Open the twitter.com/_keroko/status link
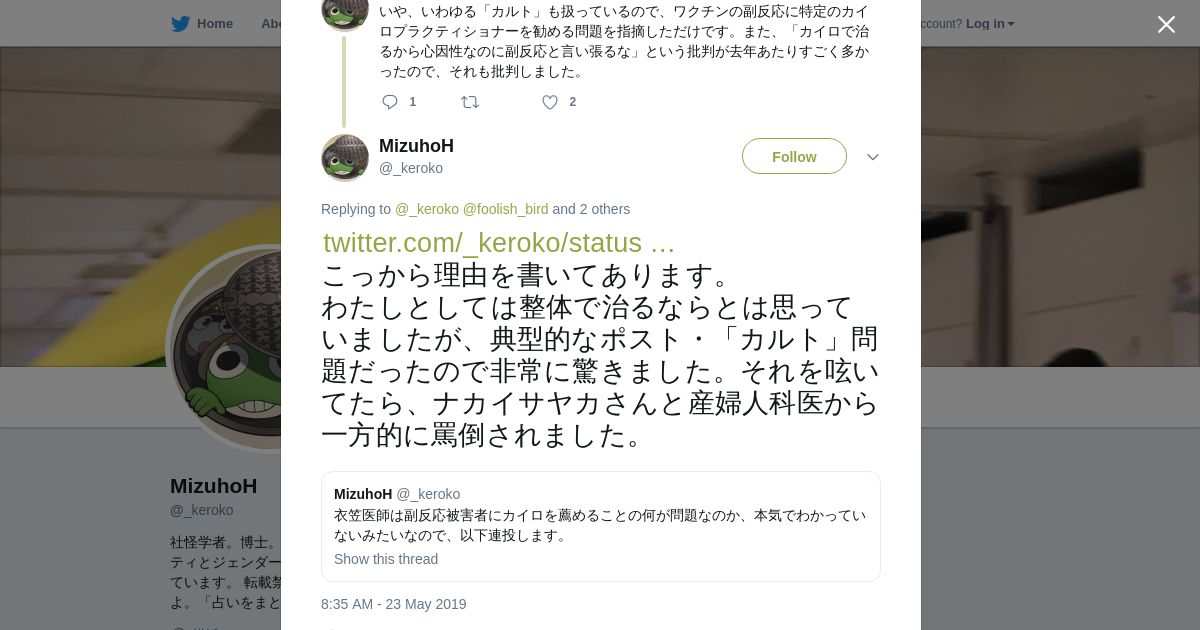1200x630 pixels. pyautogui.click(x=499, y=243)
